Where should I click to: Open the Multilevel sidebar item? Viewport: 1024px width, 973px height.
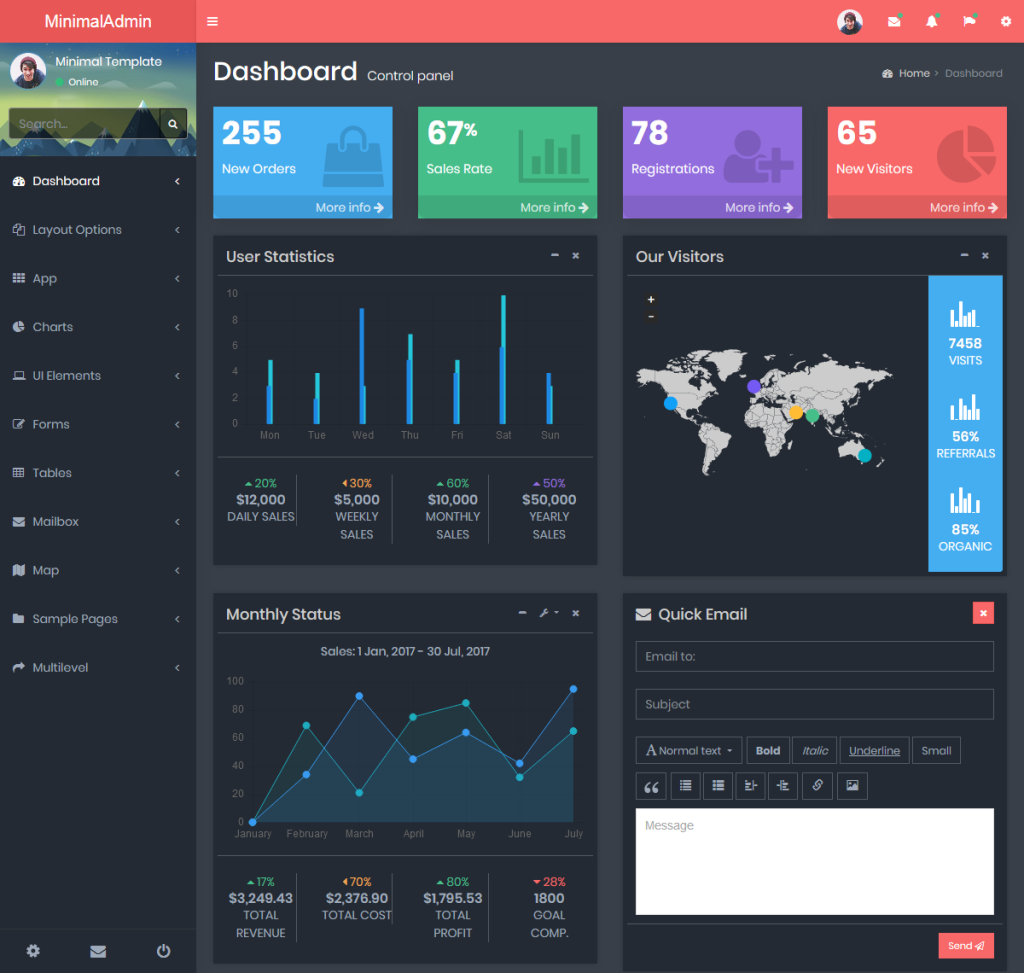pyautogui.click(x=98, y=667)
